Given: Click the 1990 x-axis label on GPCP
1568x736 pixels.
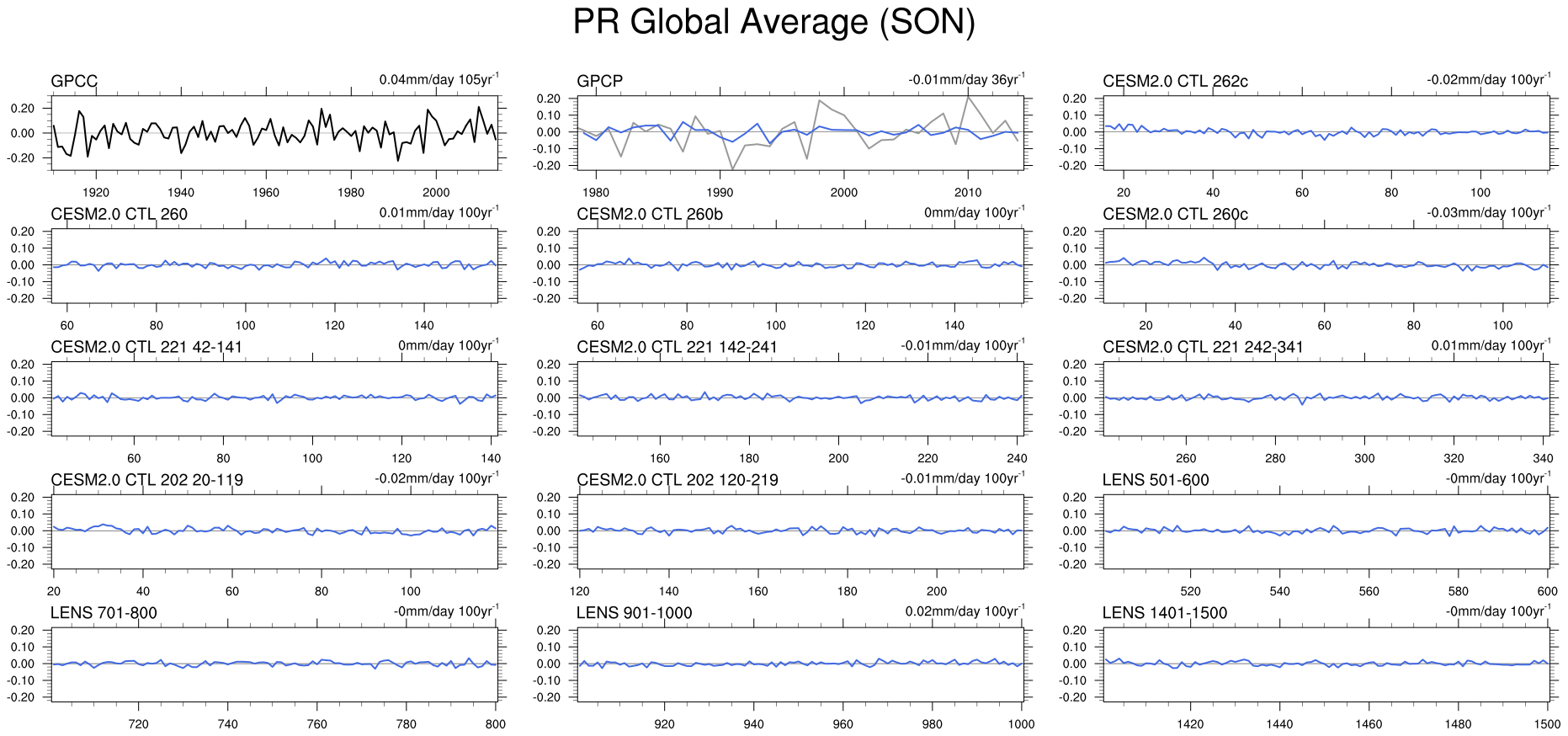Looking at the screenshot, I should tap(720, 192).
